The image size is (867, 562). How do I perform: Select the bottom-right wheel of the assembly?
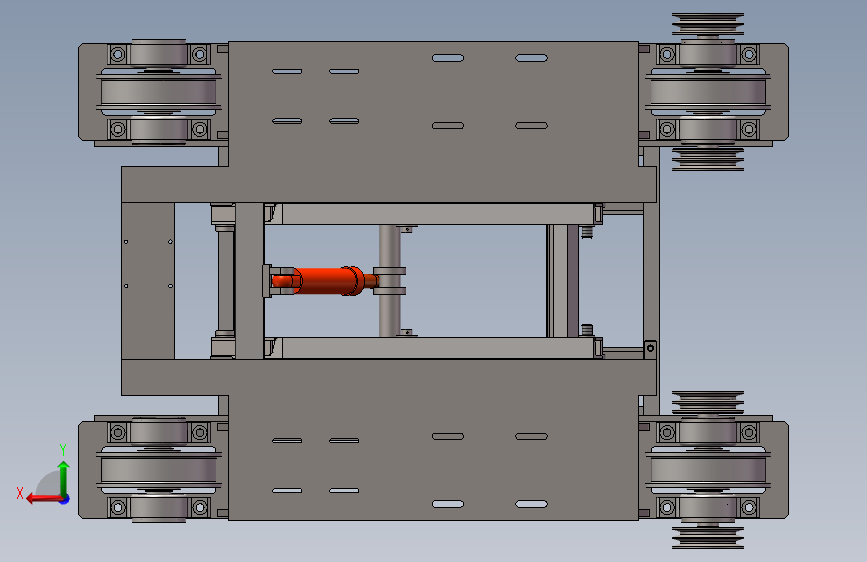pos(708,470)
